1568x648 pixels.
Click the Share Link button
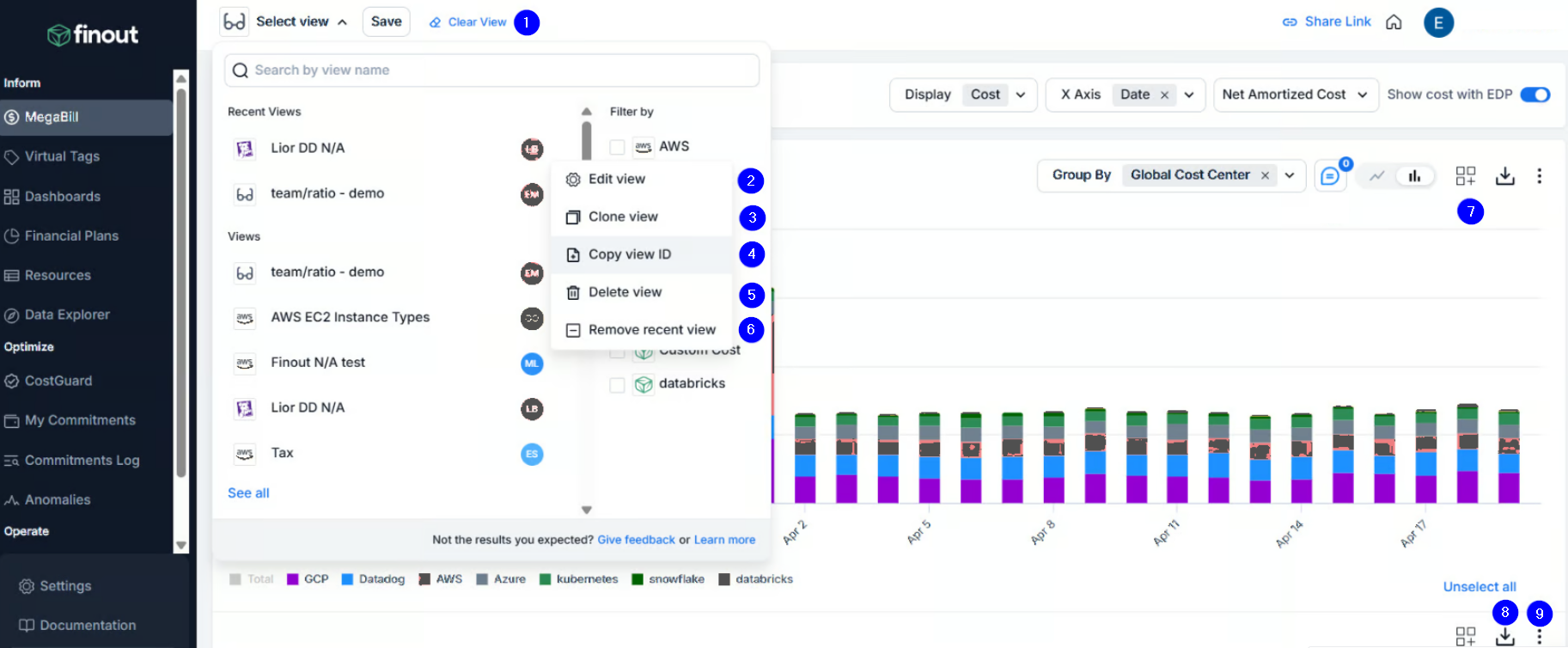pyautogui.click(x=1327, y=21)
